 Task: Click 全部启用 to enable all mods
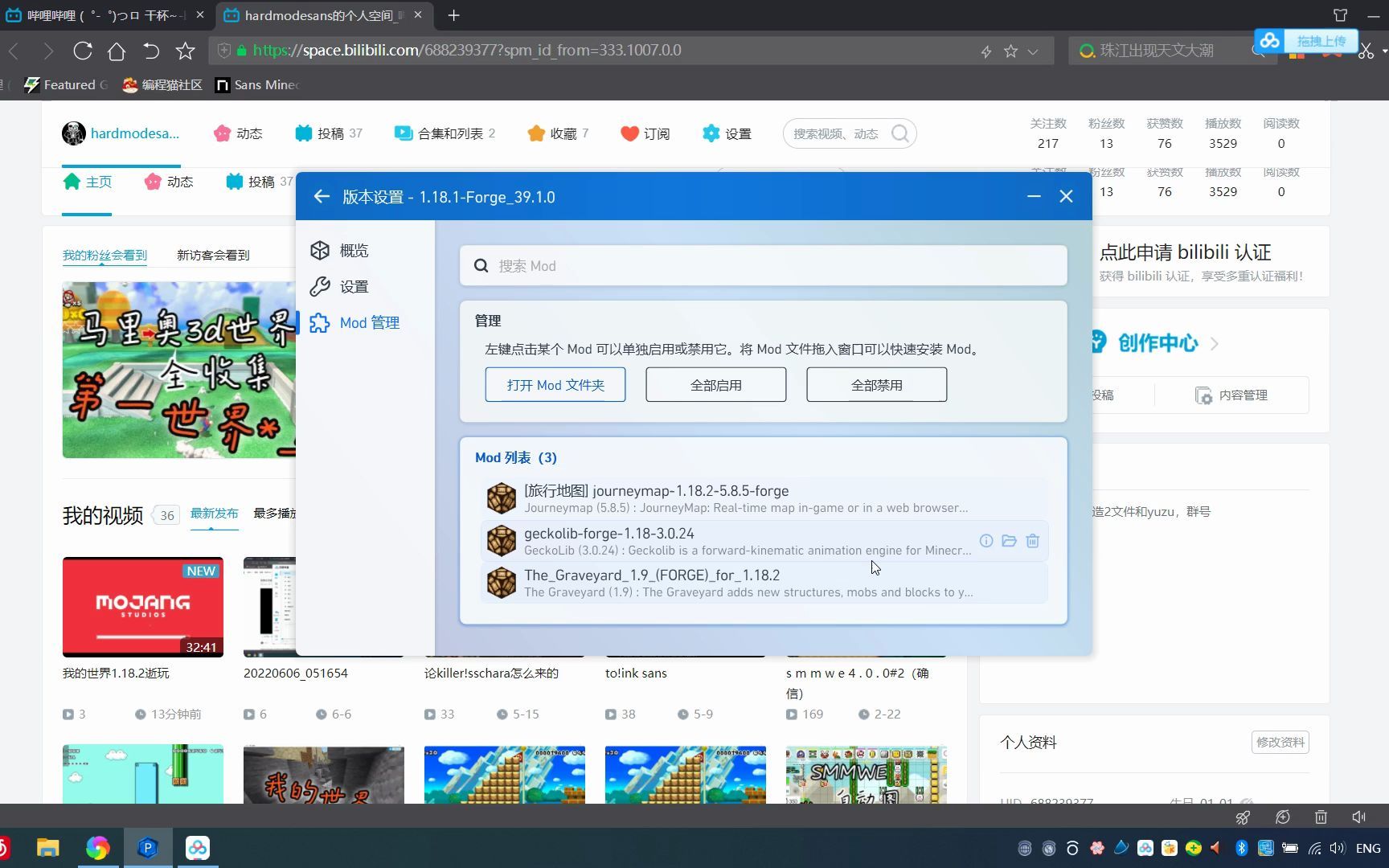coord(715,384)
